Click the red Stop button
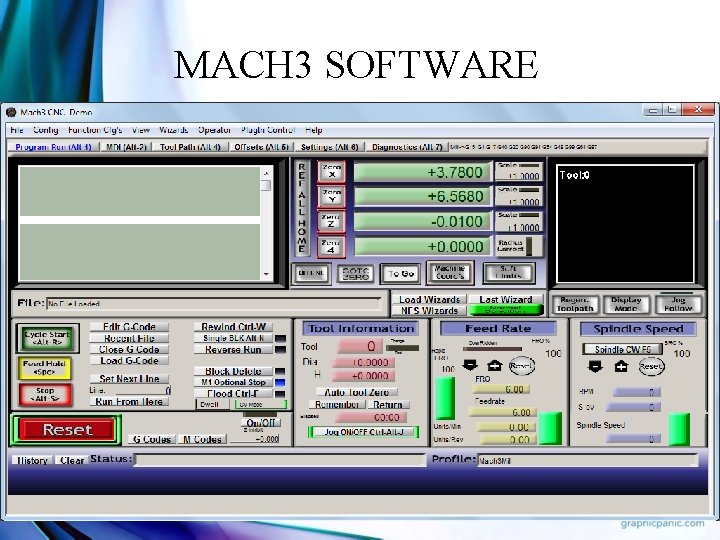The image size is (720, 540). click(45, 394)
